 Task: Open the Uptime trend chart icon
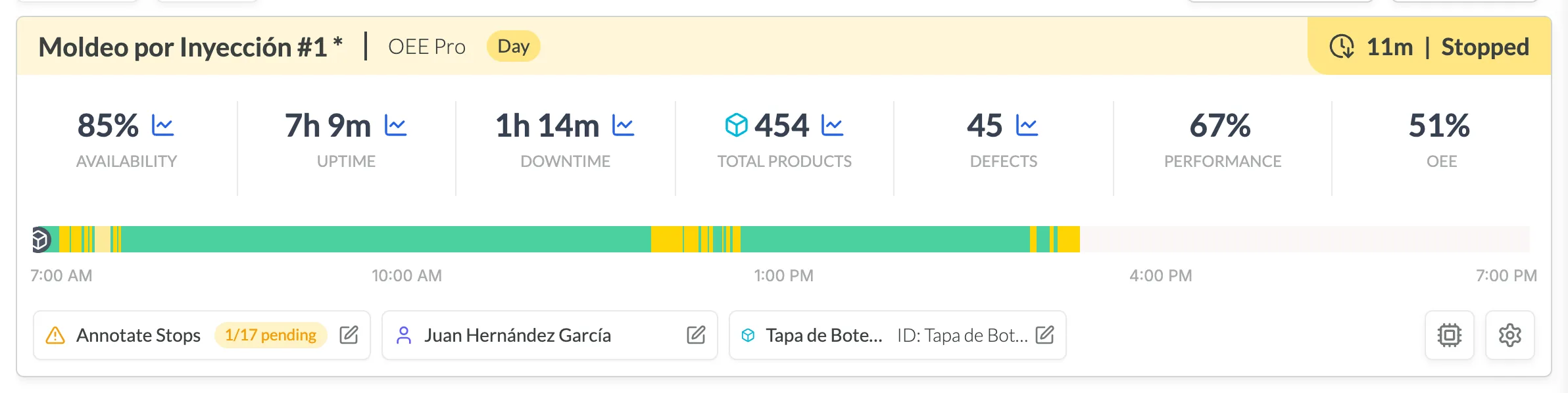click(395, 126)
